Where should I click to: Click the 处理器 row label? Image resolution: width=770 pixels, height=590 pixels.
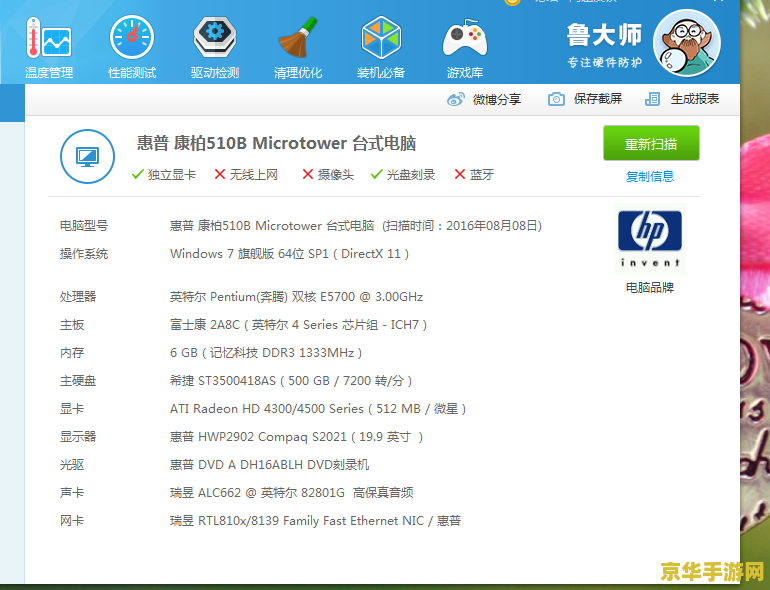coord(78,297)
